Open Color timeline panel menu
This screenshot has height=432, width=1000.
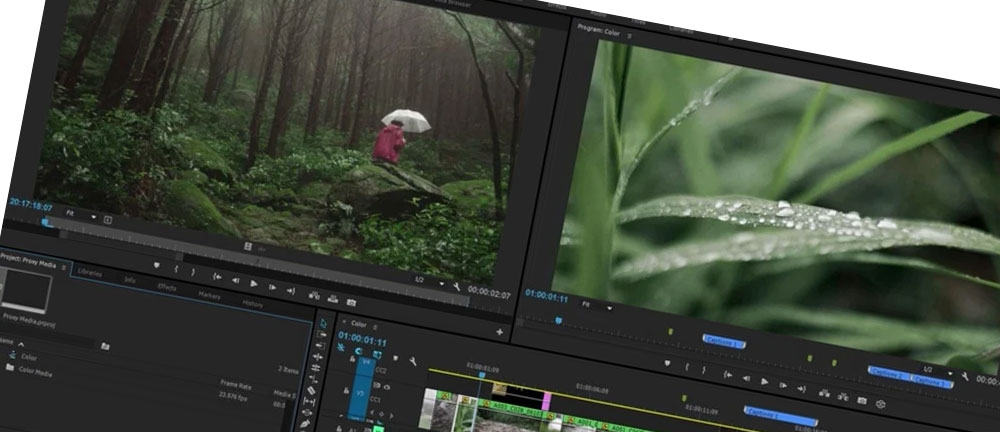tap(375, 327)
